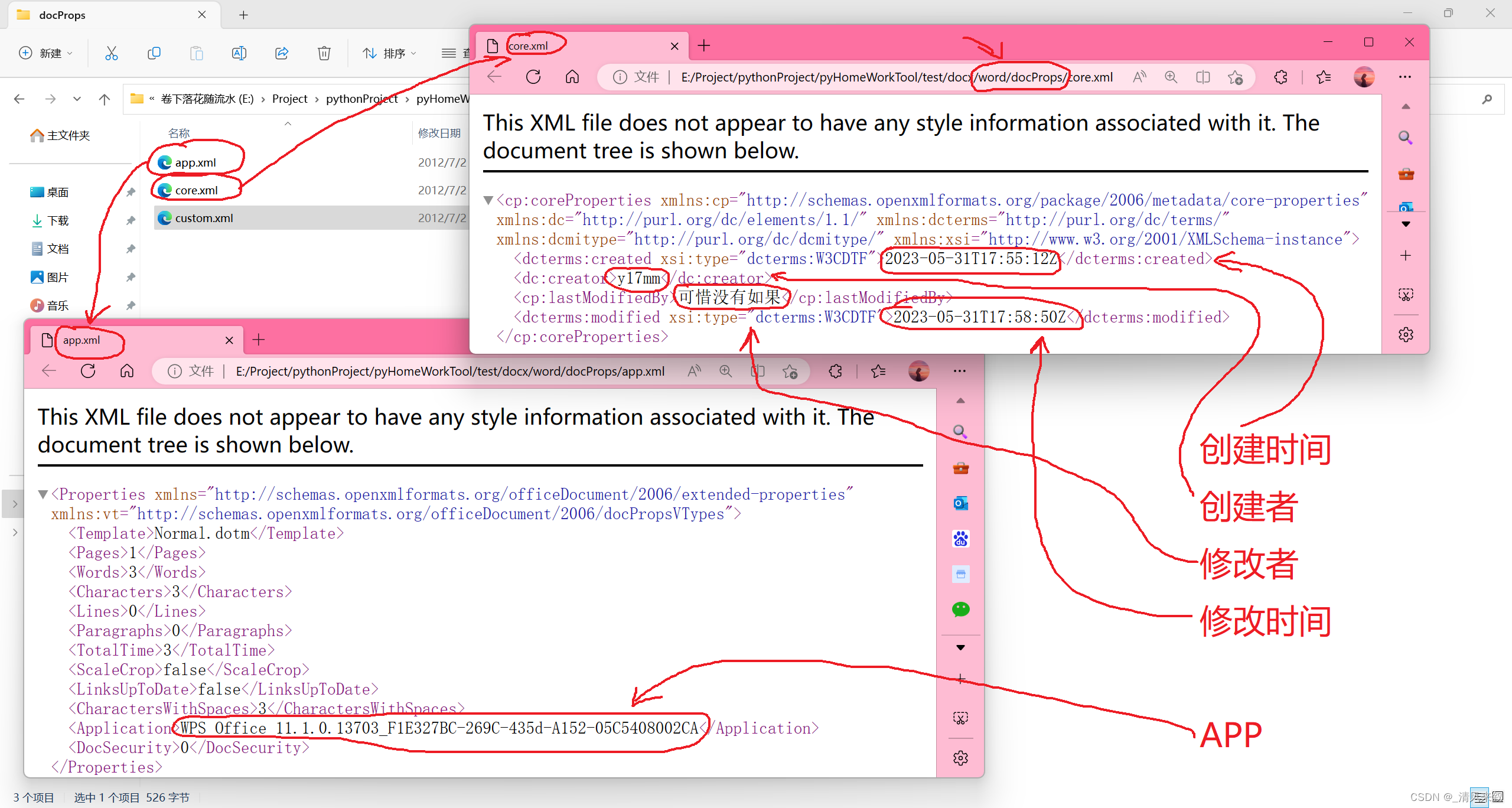The width and height of the screenshot is (1512, 808).
Task: Open extensions icon in app.xml window
Action: [835, 371]
